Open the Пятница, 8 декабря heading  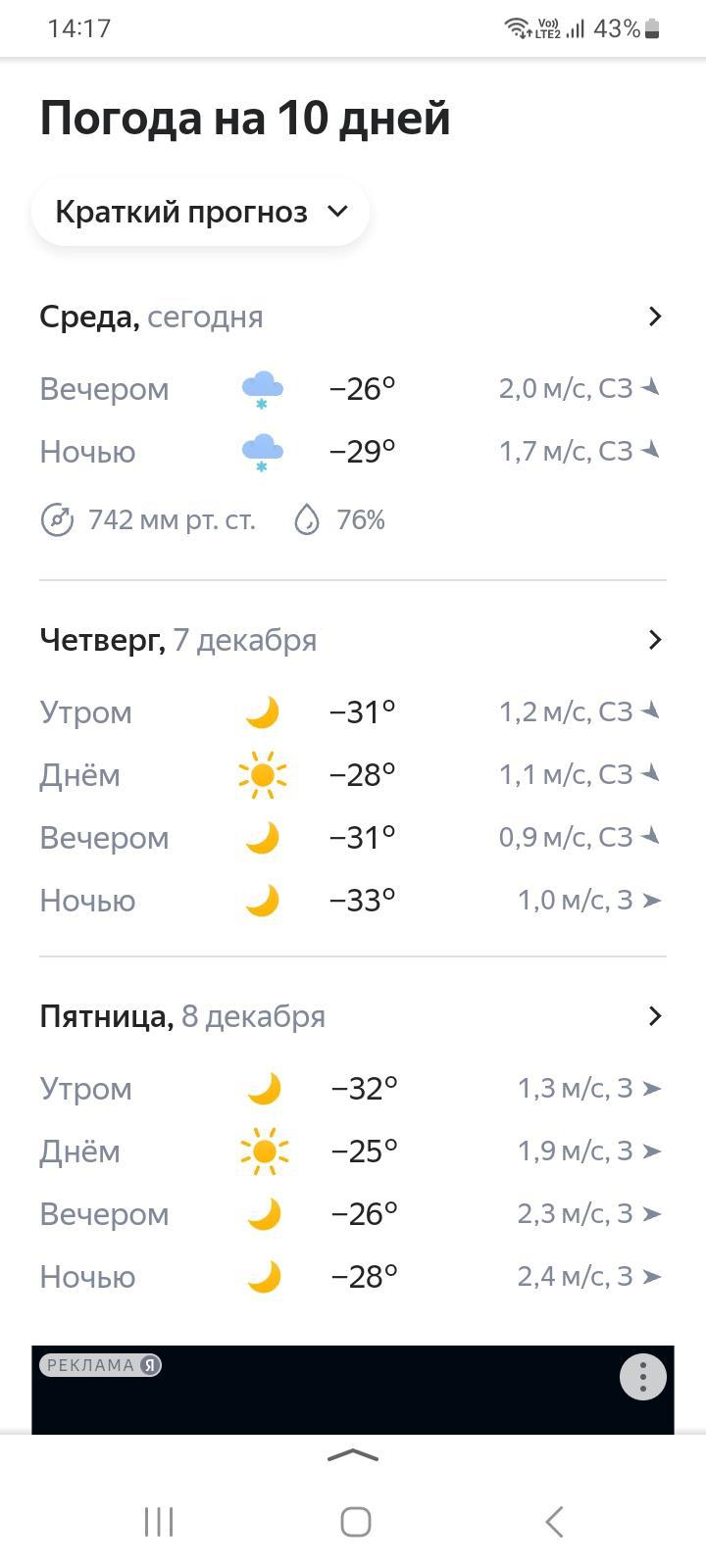(182, 1016)
